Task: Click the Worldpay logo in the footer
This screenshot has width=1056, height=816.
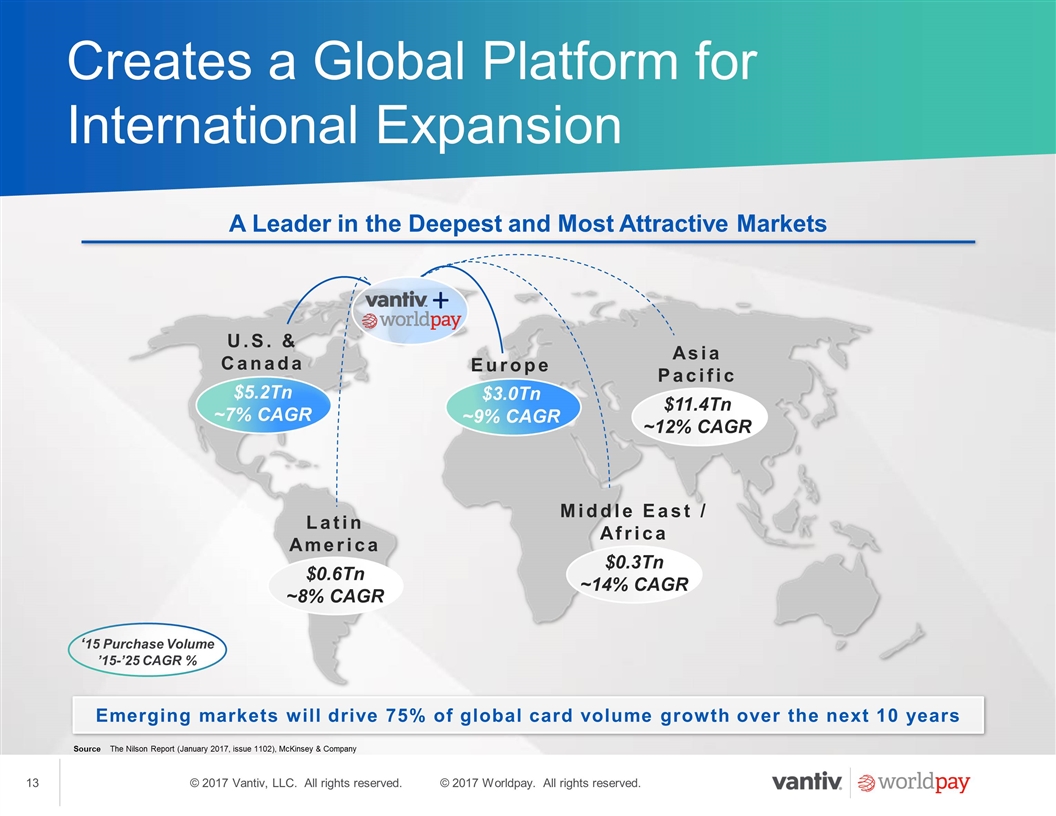Action: point(914,783)
